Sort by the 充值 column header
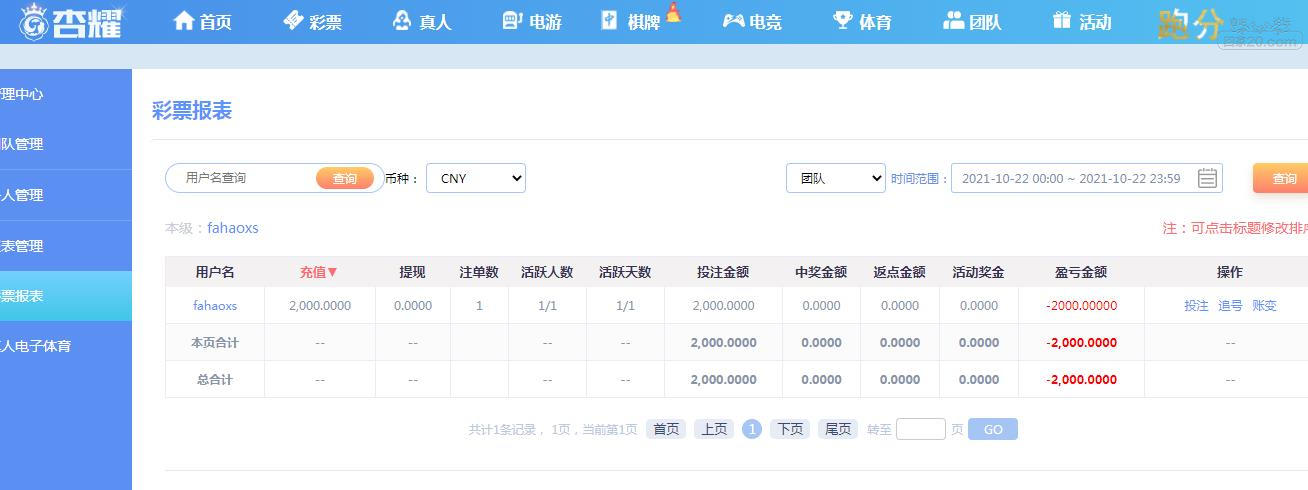Viewport: 1308px width, 490px height. 319,272
